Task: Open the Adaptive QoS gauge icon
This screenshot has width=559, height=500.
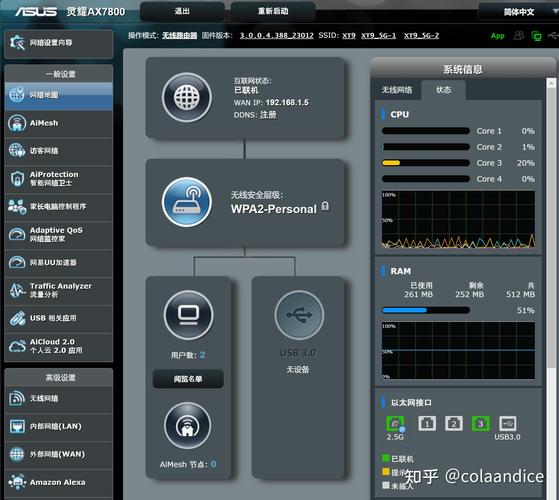Action: click(x=17, y=234)
